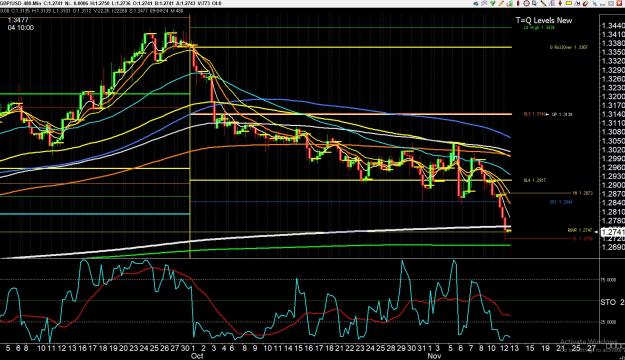Click the 1.3440 price axis label

[613, 26]
